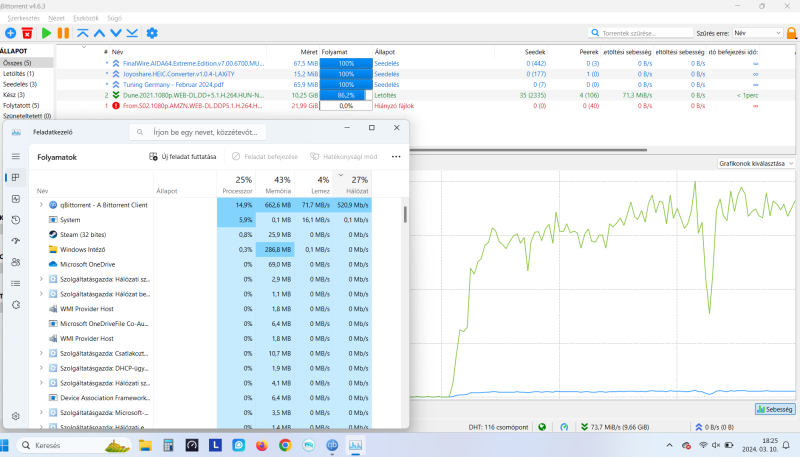
Task: Toggle alternative speed limits icon in status bar
Action: click(x=564, y=427)
